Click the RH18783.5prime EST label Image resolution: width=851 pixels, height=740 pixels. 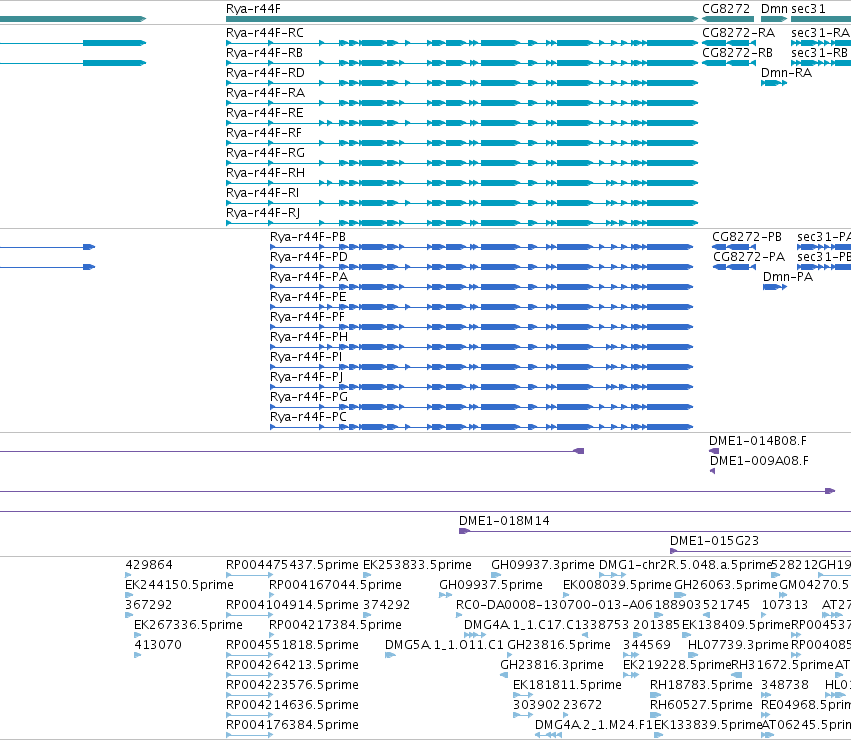(701, 686)
